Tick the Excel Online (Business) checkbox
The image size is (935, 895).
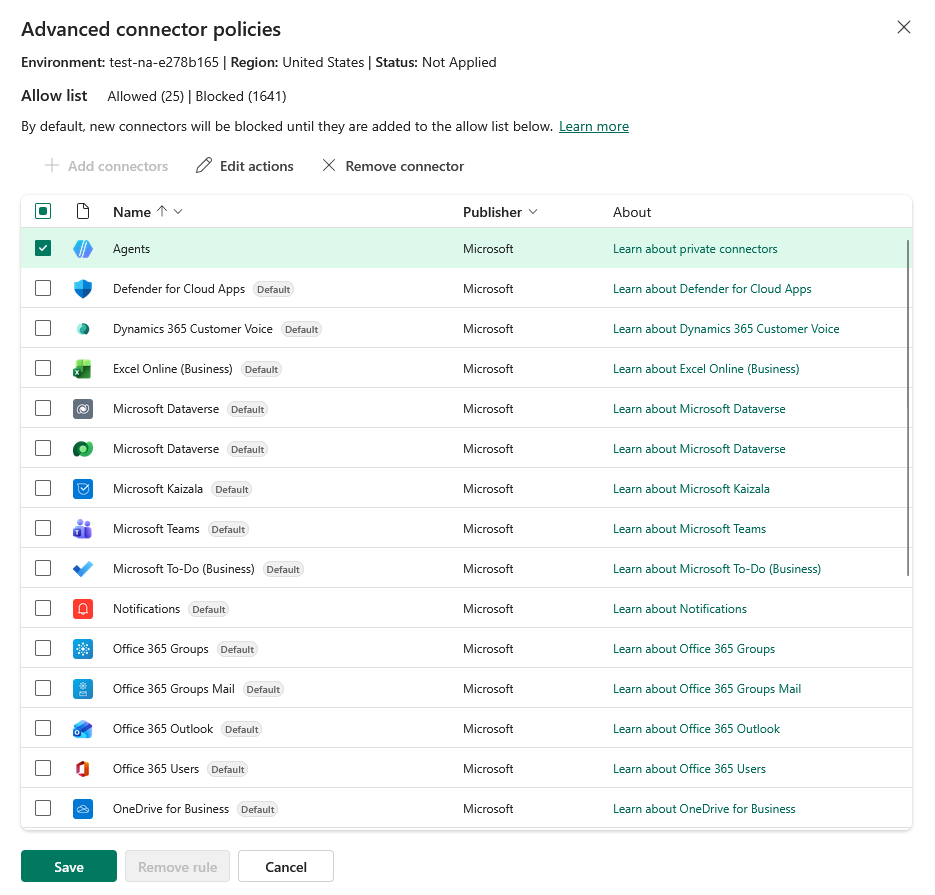point(43,368)
